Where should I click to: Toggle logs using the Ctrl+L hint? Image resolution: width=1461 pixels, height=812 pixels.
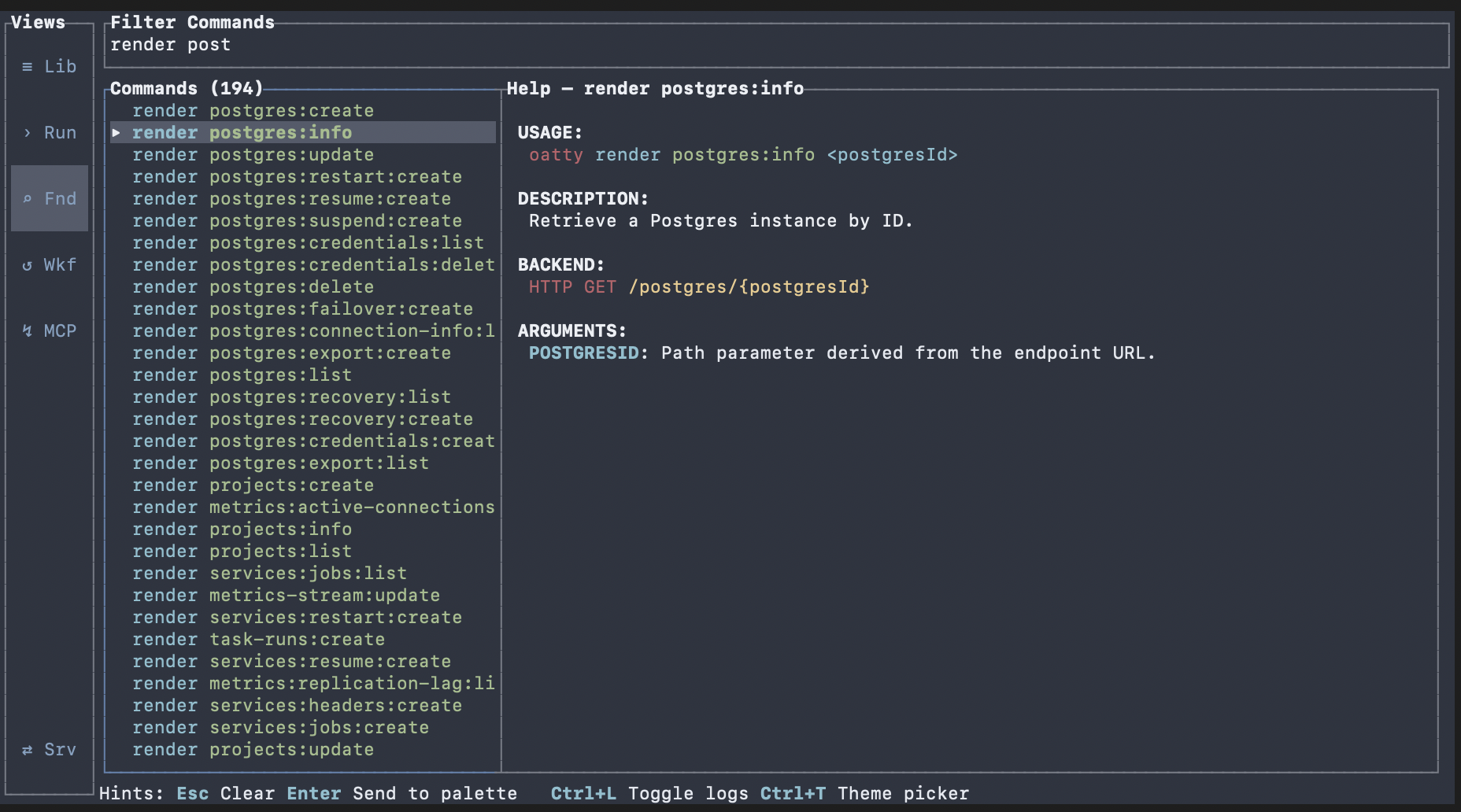coord(583,793)
